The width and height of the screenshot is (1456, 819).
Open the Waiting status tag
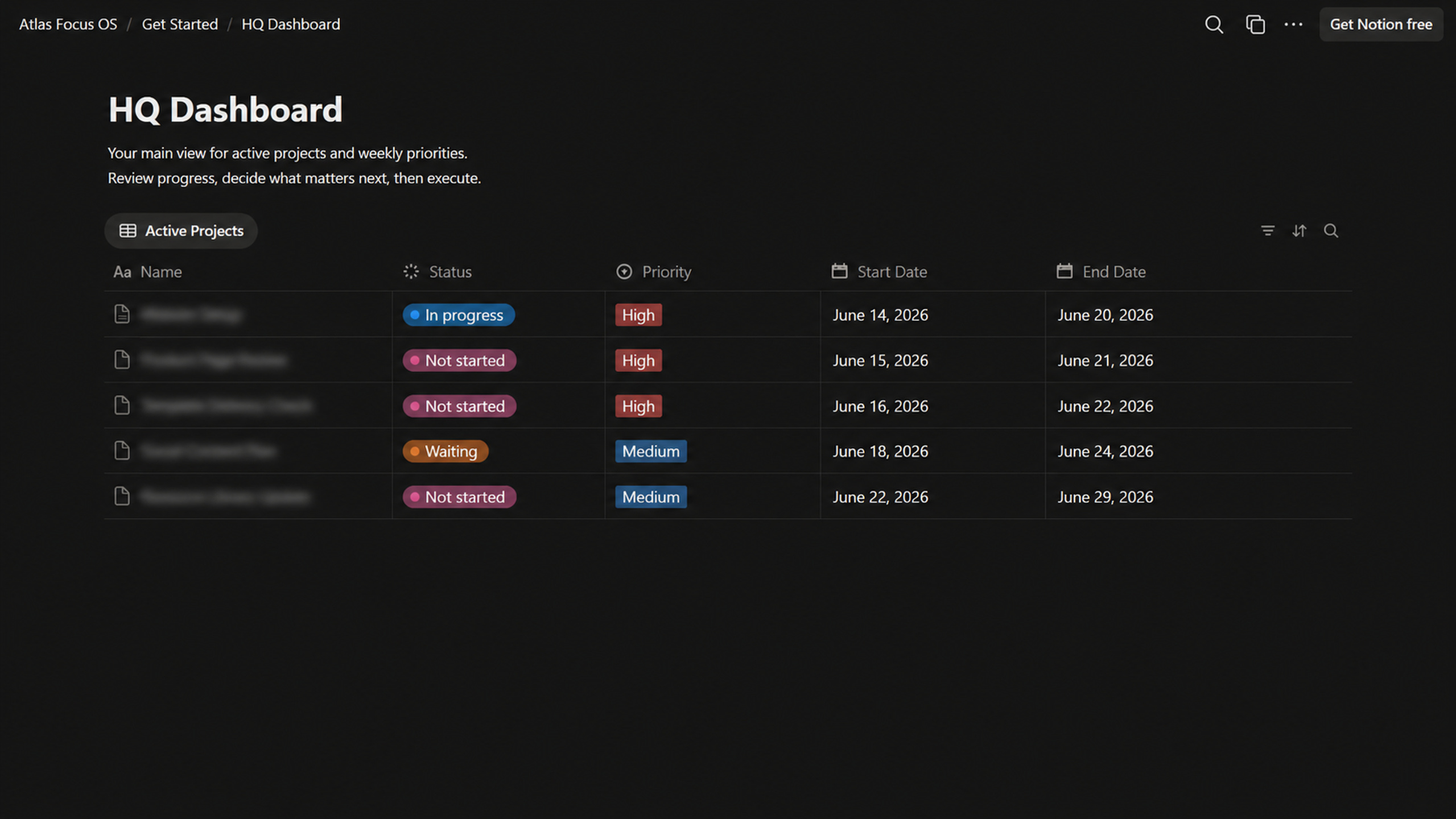click(x=446, y=451)
